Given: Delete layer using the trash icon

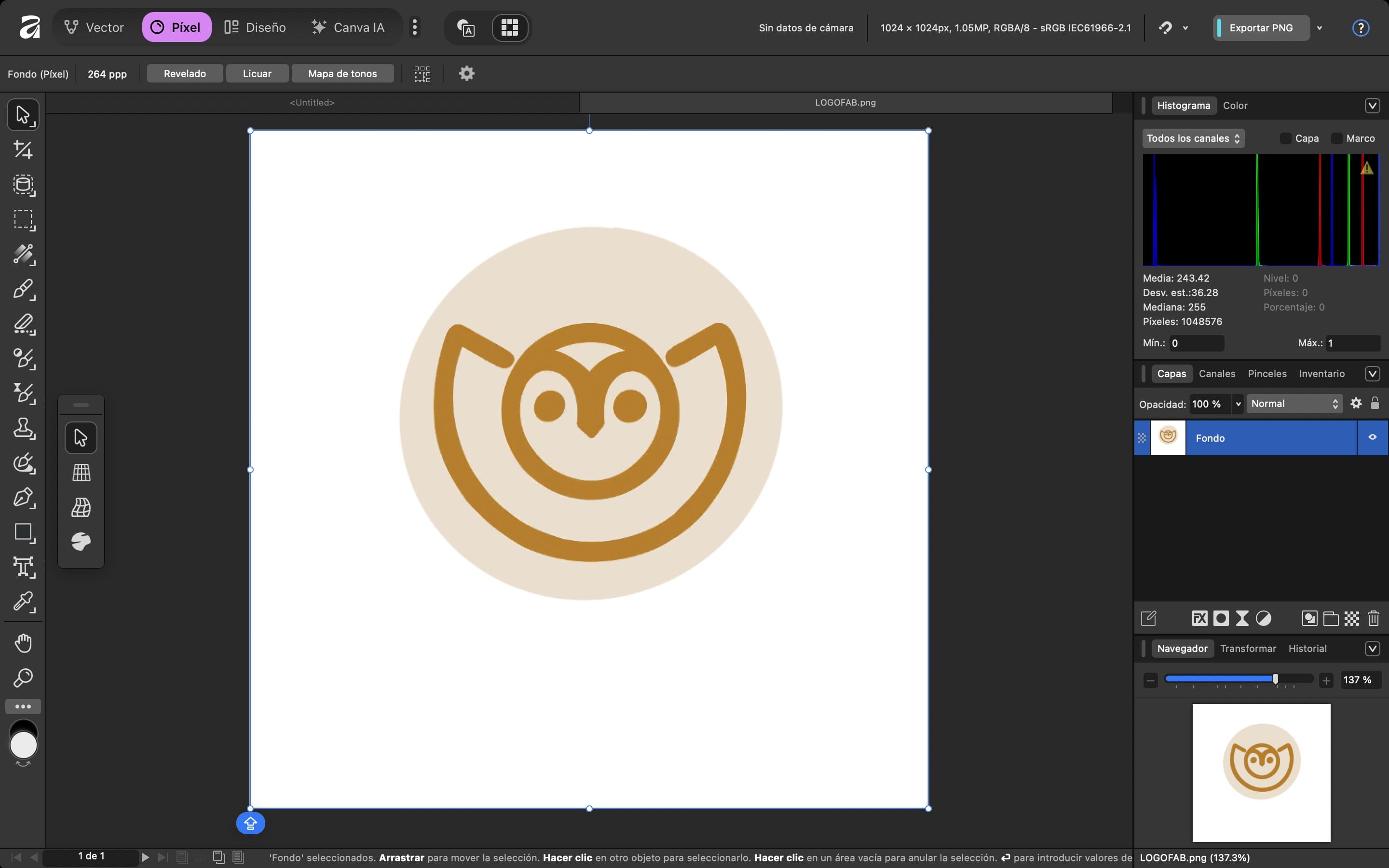Looking at the screenshot, I should pyautogui.click(x=1373, y=618).
